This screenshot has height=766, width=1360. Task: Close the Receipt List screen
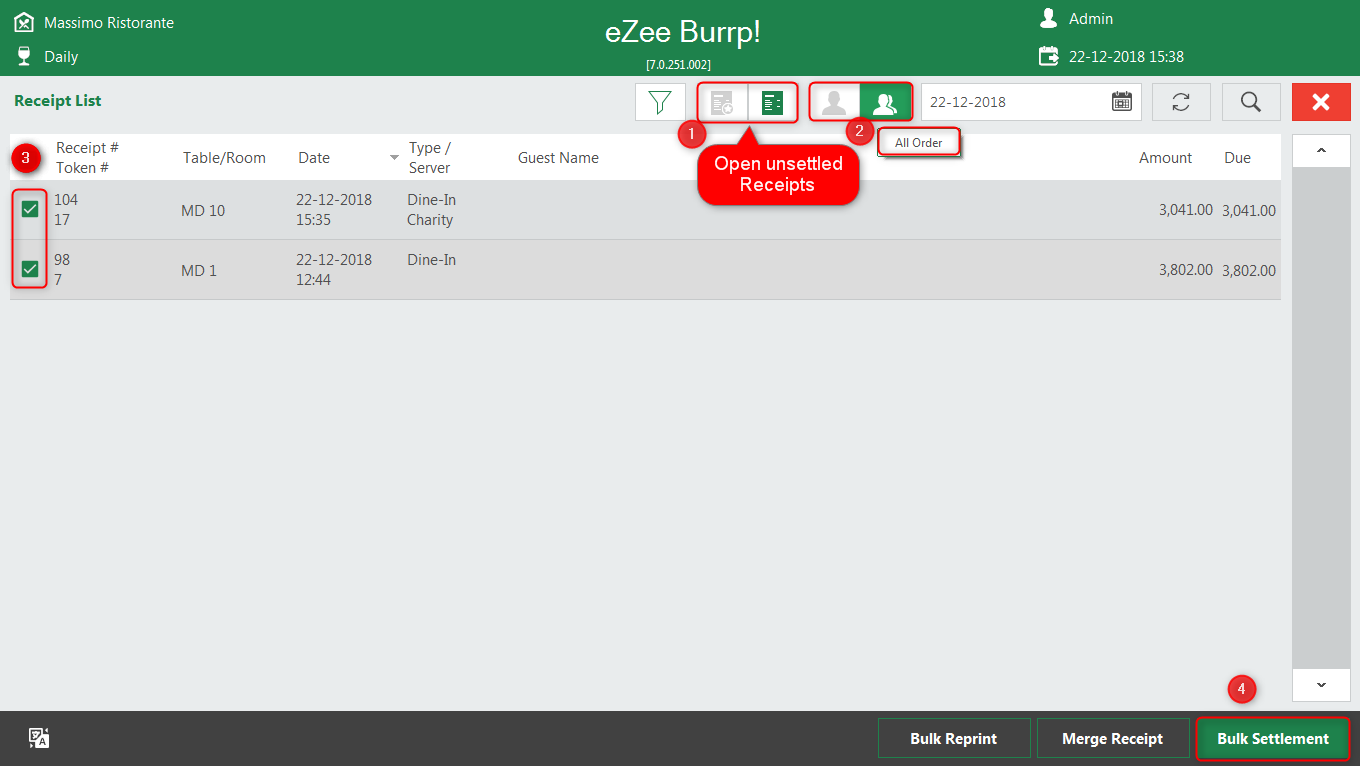tap(1321, 102)
